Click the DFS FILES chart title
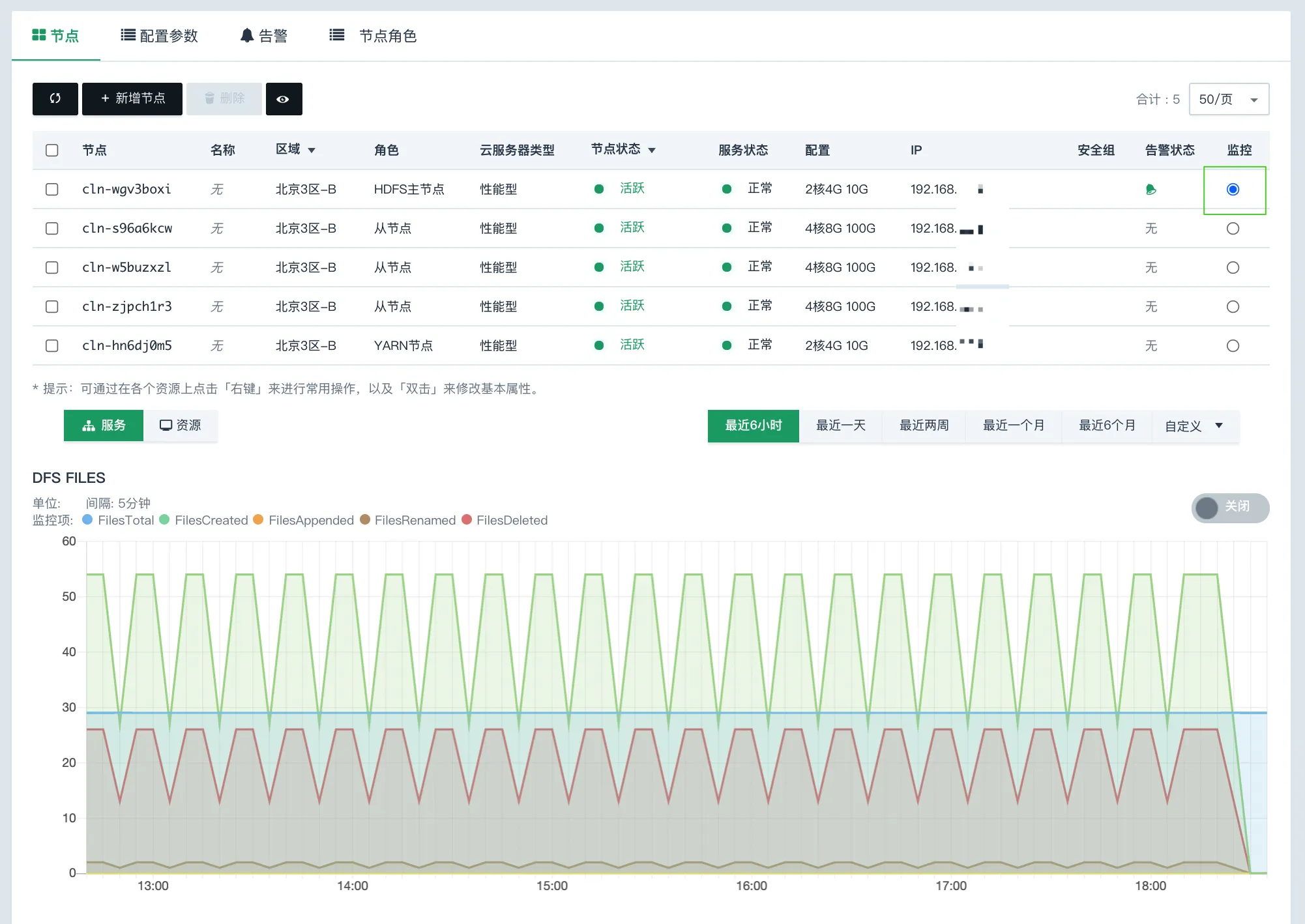 69,478
